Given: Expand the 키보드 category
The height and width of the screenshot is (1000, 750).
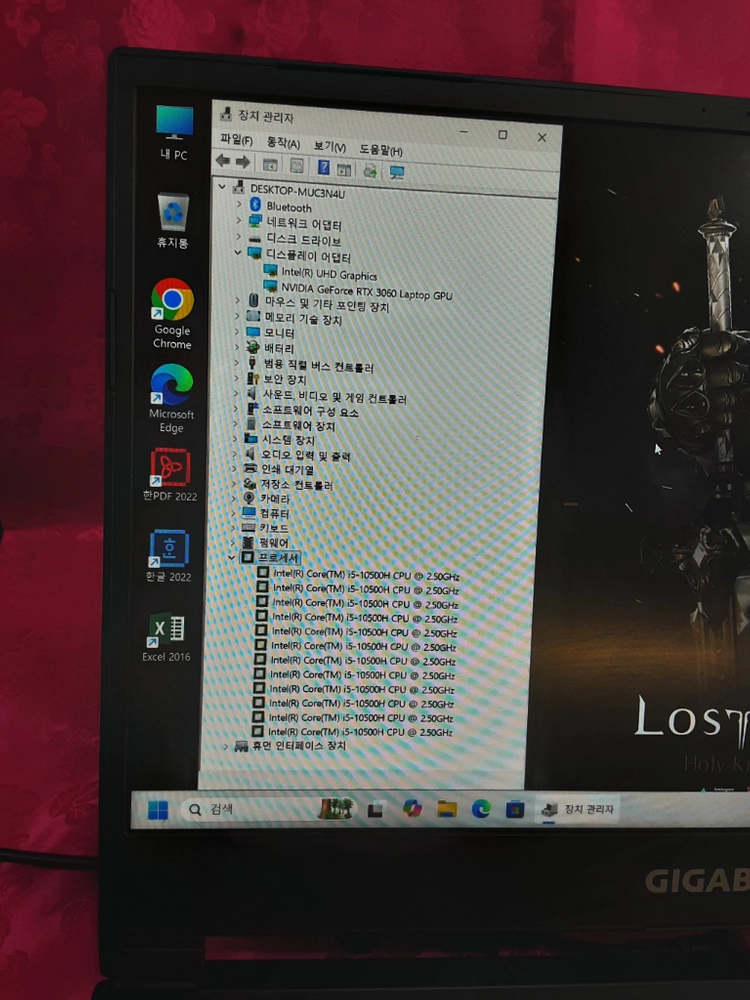Looking at the screenshot, I should [x=233, y=527].
